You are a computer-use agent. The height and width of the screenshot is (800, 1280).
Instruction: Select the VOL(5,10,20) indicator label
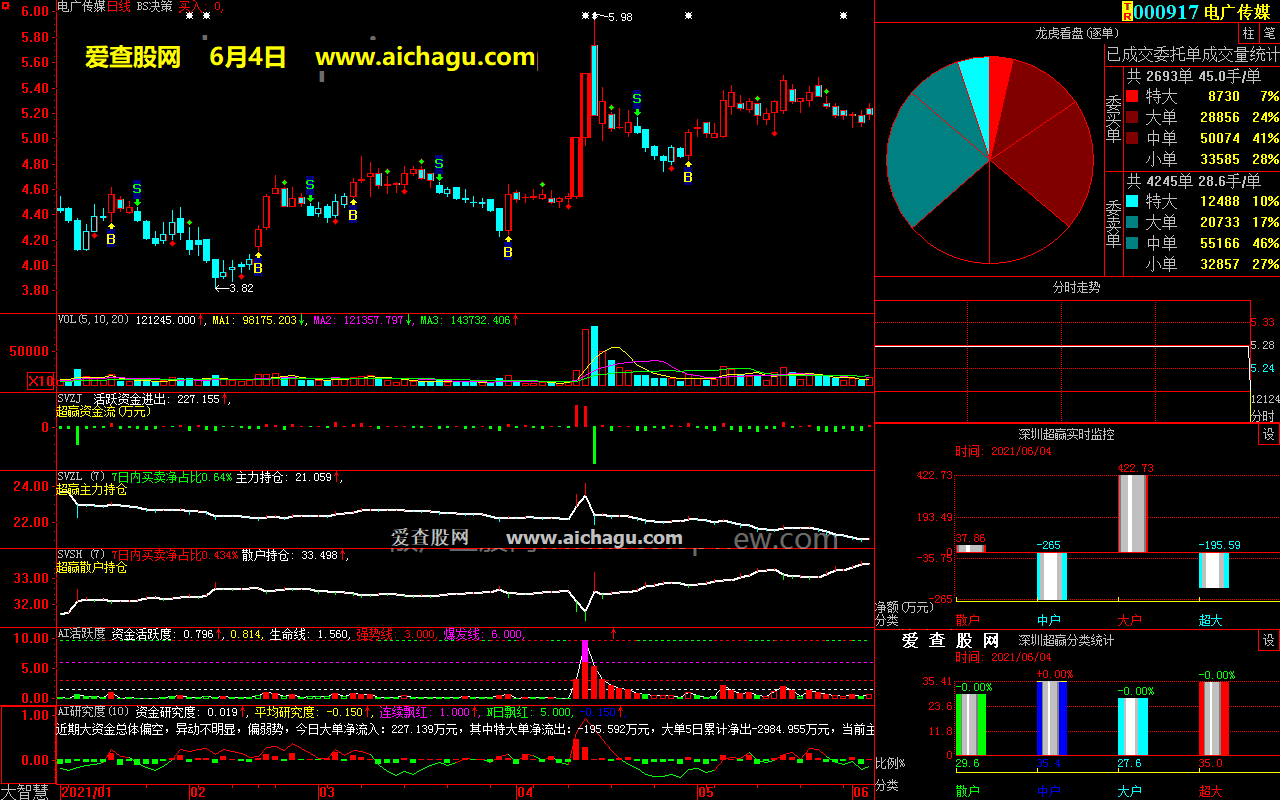pyautogui.click(x=94, y=321)
